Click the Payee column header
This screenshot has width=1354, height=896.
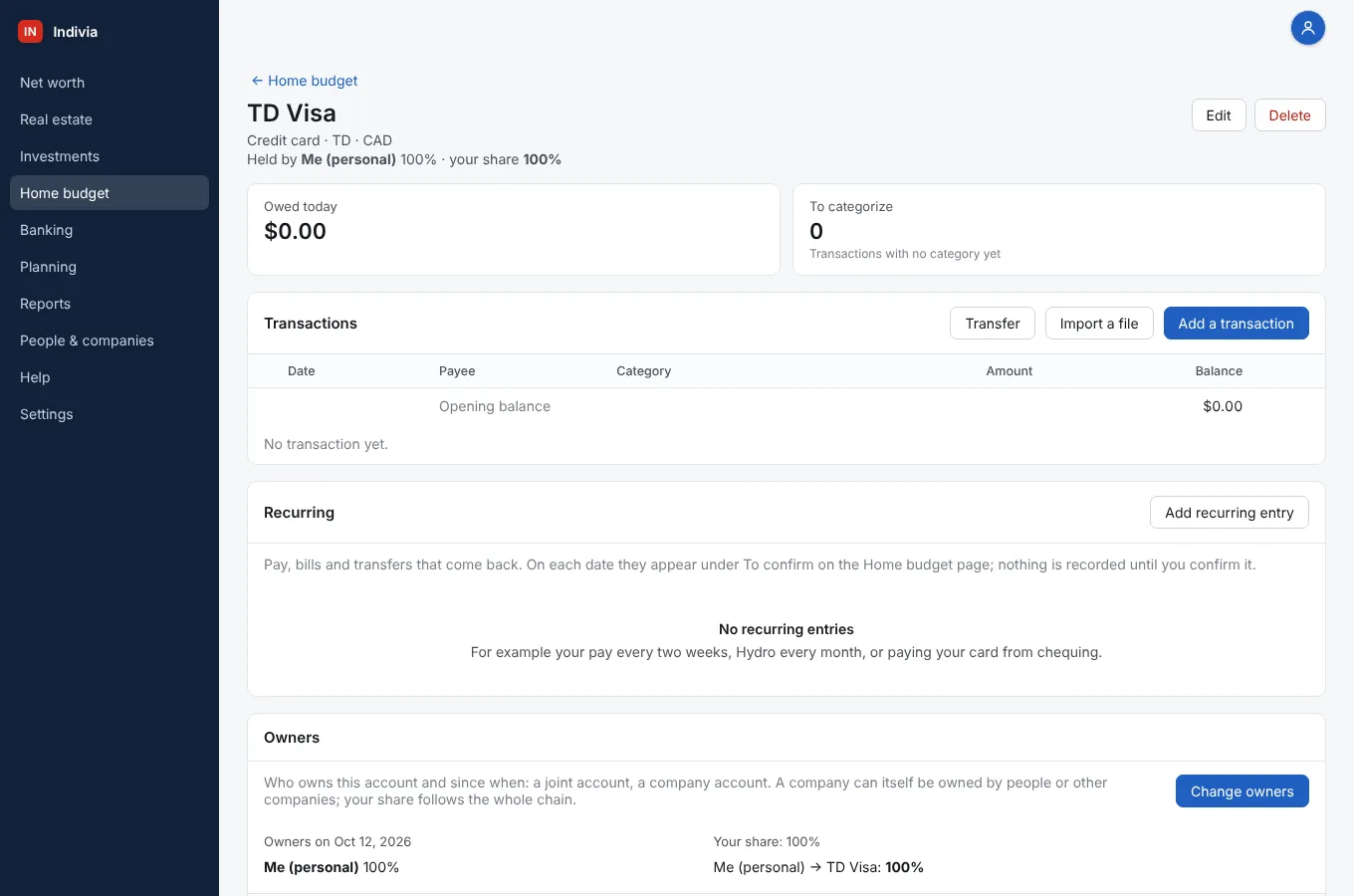point(457,371)
